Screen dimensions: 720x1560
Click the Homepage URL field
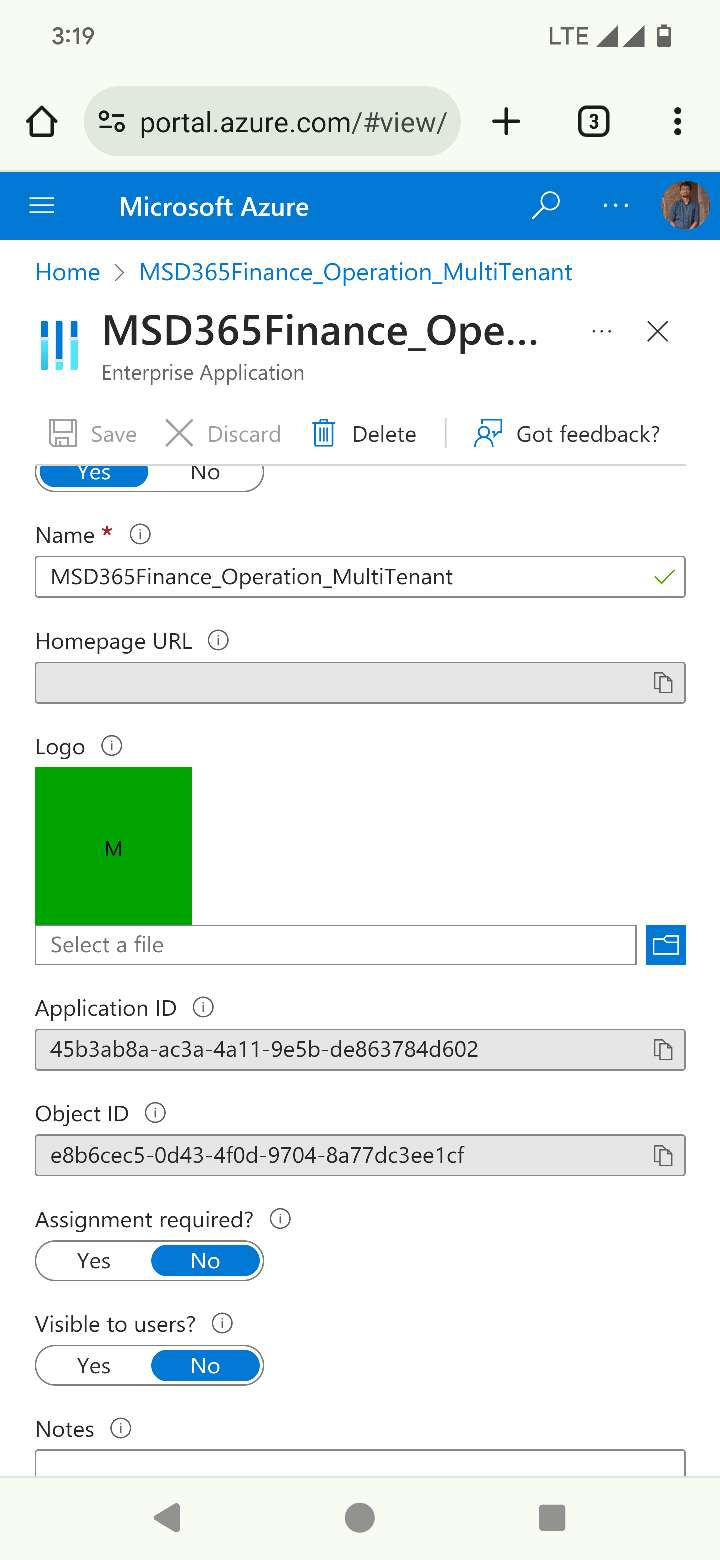coord(360,683)
